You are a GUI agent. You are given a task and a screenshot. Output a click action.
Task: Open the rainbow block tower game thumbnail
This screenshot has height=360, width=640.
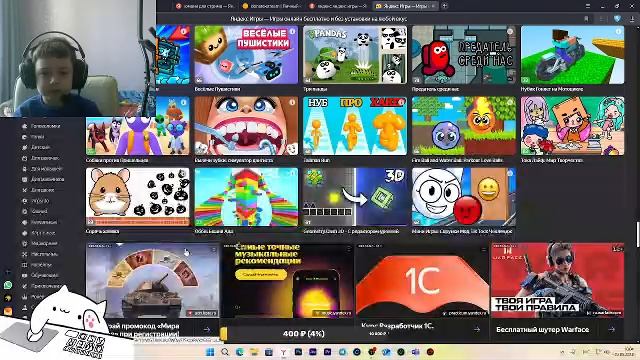pyautogui.click(x=246, y=197)
